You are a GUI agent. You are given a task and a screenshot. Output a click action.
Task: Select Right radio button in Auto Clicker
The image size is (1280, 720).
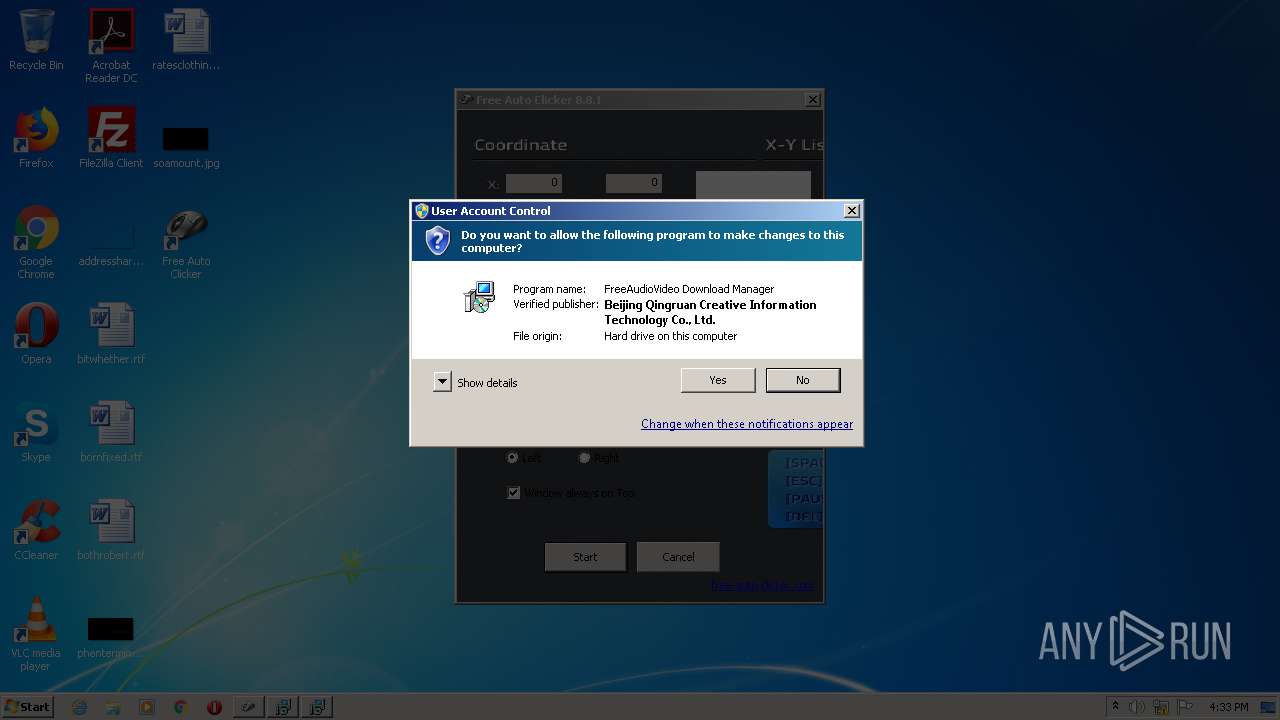584,457
